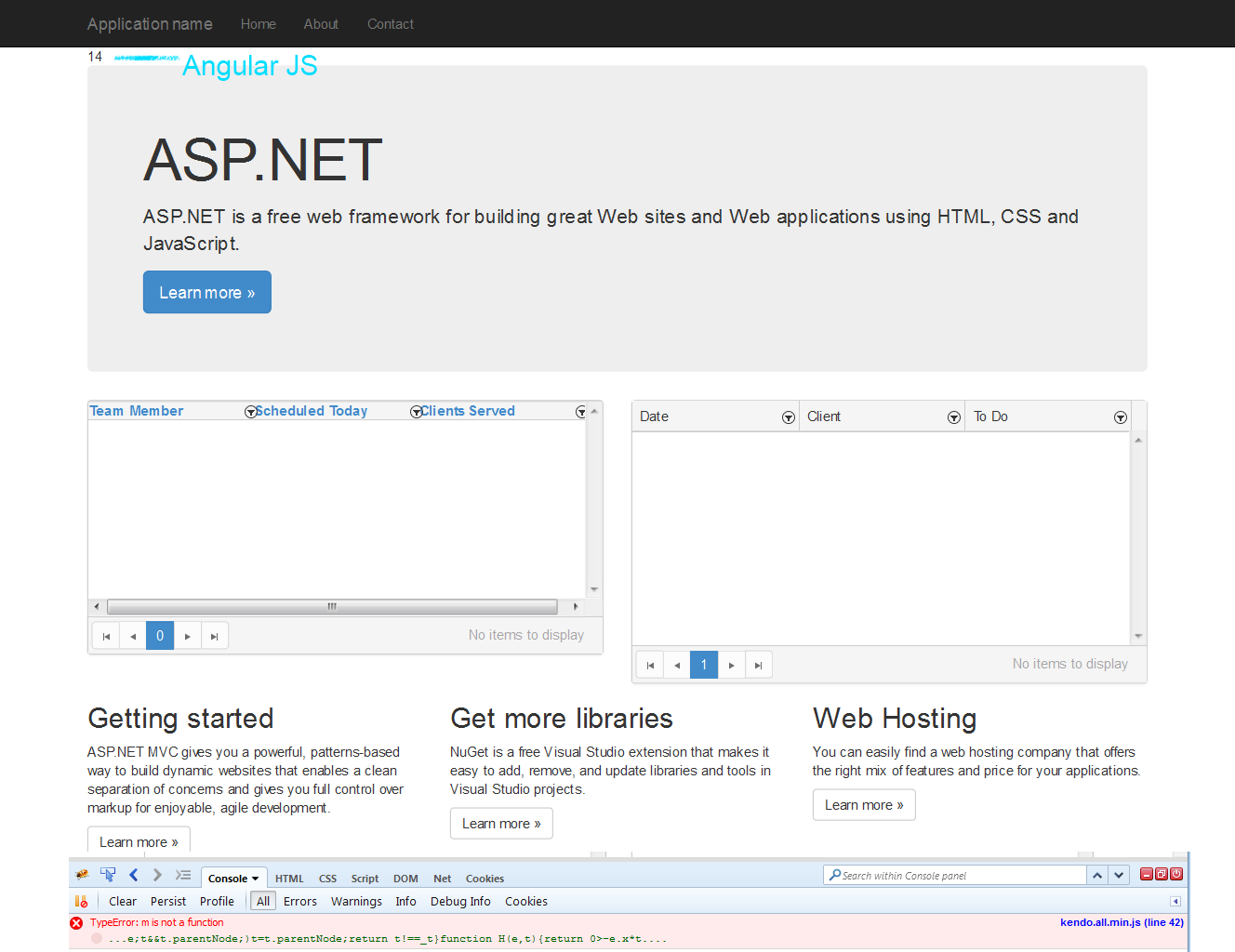Focus the Search within Console panel field
Screen dimensions: 1235x952
point(956,875)
